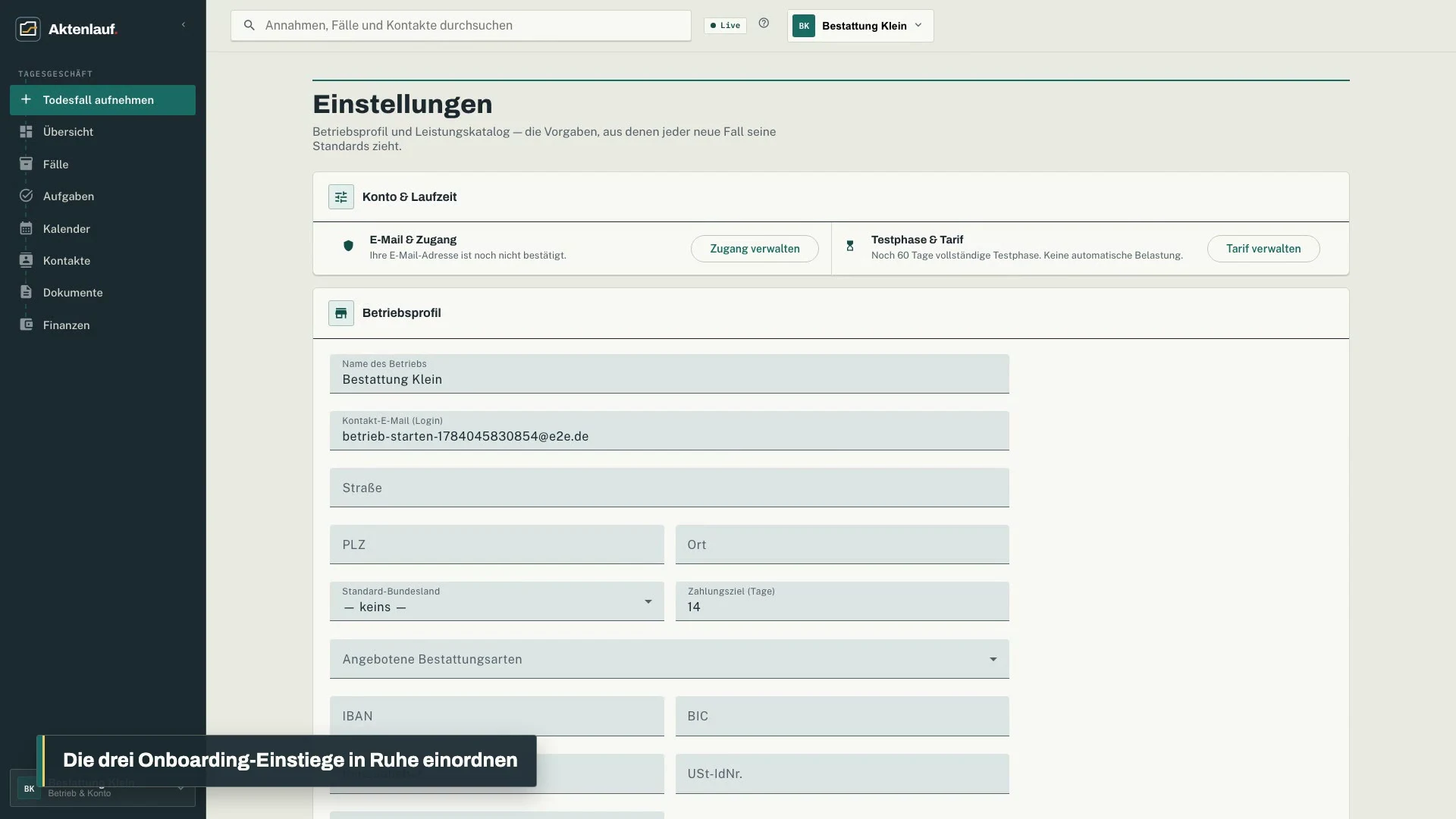Click the Aufgaben checkmark icon

(x=26, y=196)
